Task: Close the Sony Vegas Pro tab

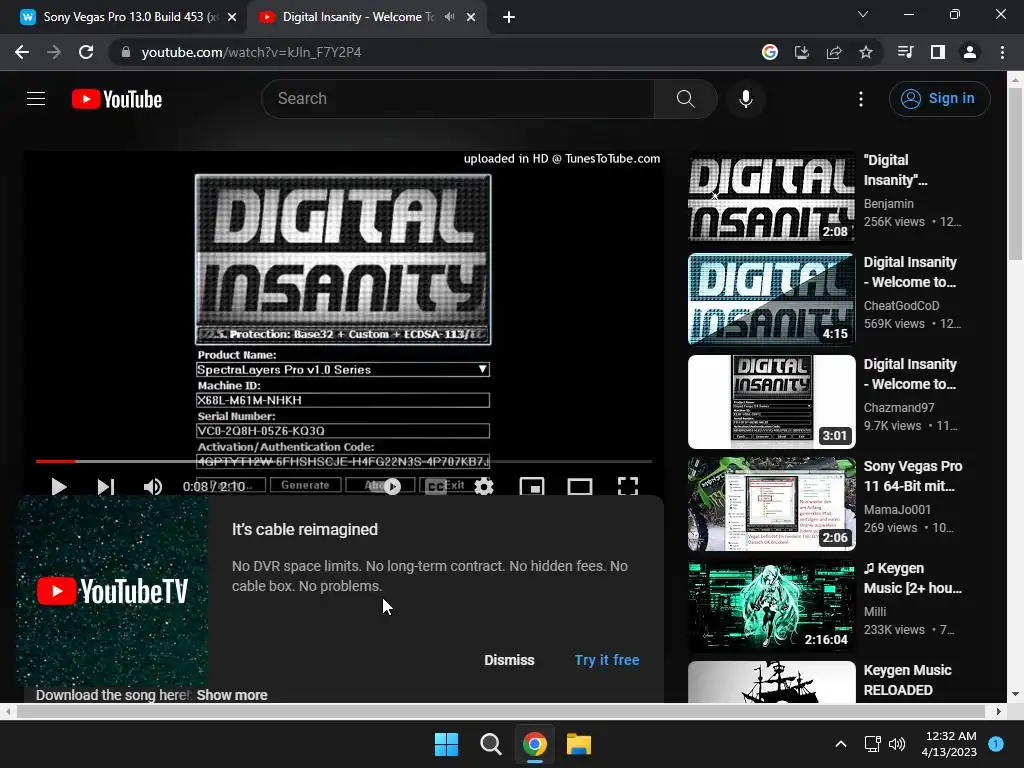Action: tap(232, 17)
